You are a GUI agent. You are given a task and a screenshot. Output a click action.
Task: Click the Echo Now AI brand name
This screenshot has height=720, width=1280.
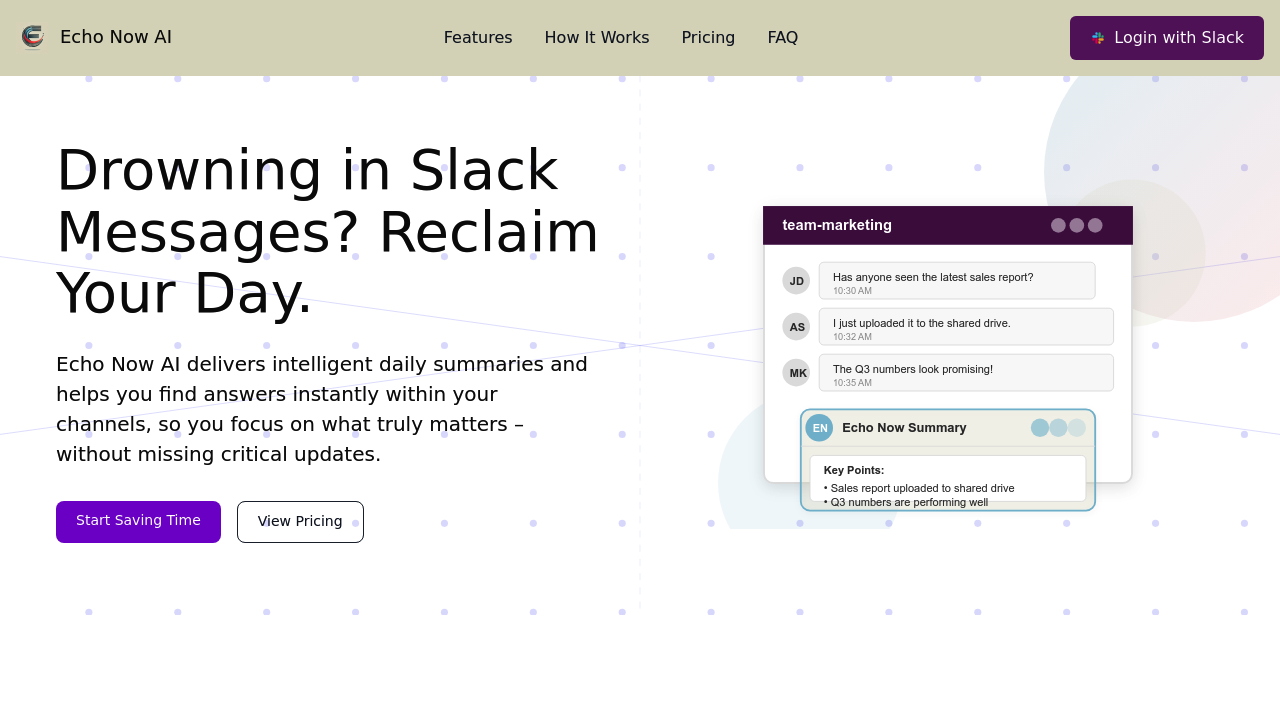coord(116,37)
